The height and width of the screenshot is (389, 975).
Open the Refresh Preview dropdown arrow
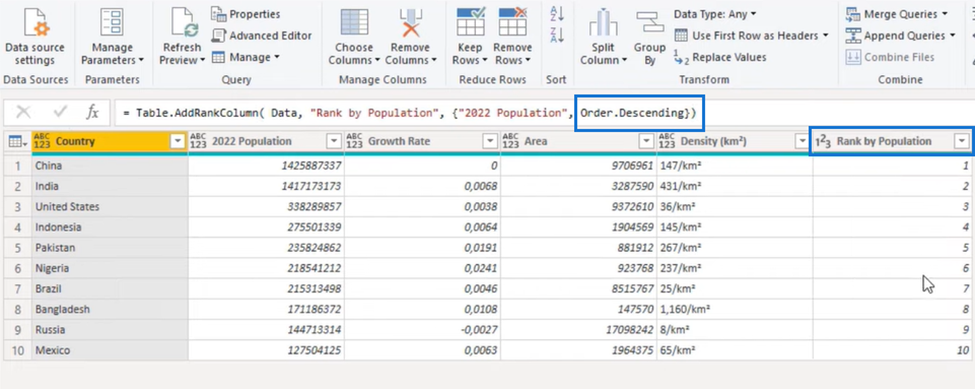(203, 60)
